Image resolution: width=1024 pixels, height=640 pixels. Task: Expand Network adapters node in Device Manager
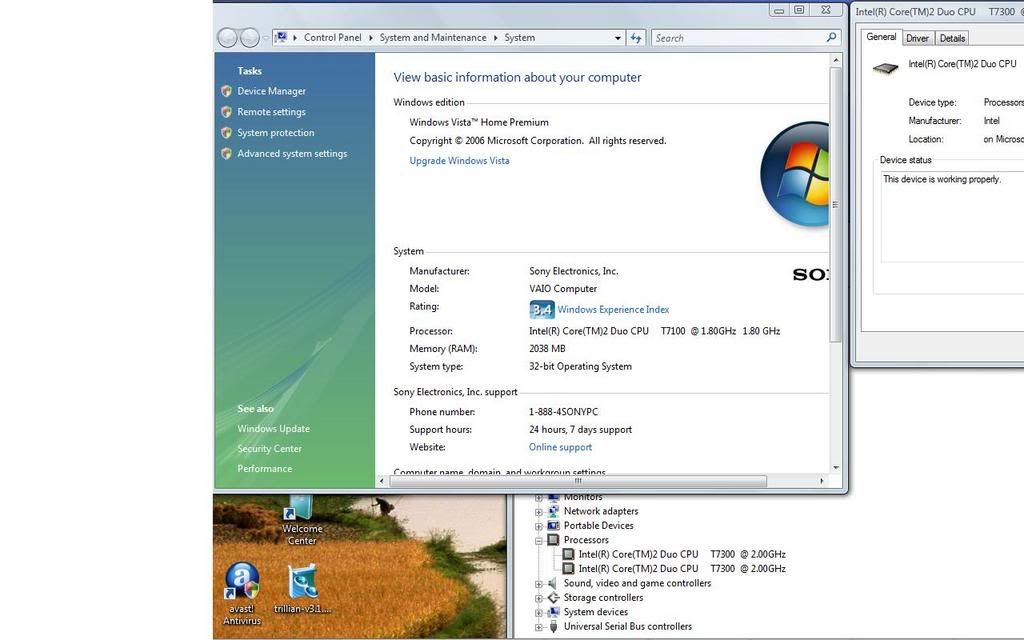539,512
